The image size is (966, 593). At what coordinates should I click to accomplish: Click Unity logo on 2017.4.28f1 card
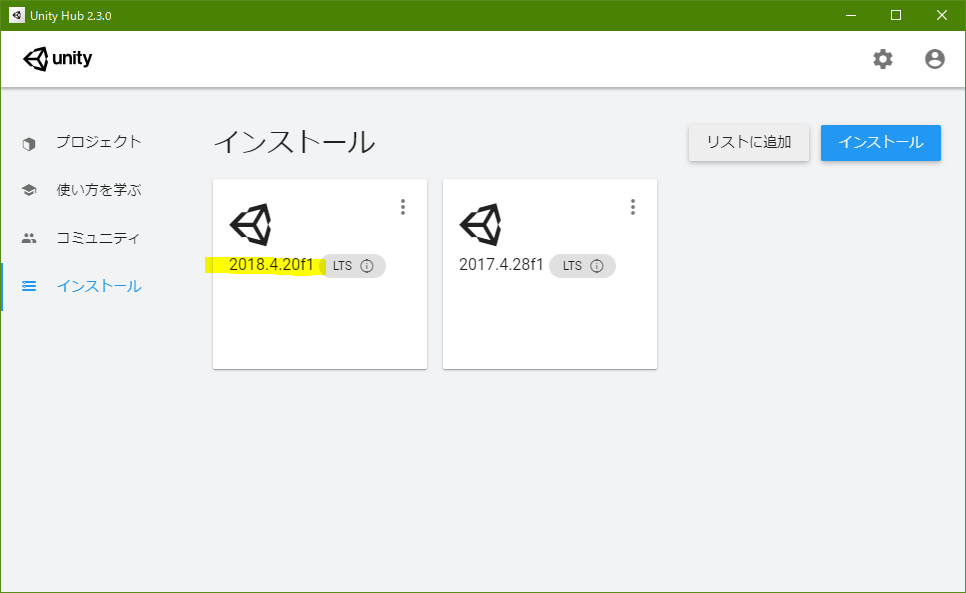pos(481,225)
